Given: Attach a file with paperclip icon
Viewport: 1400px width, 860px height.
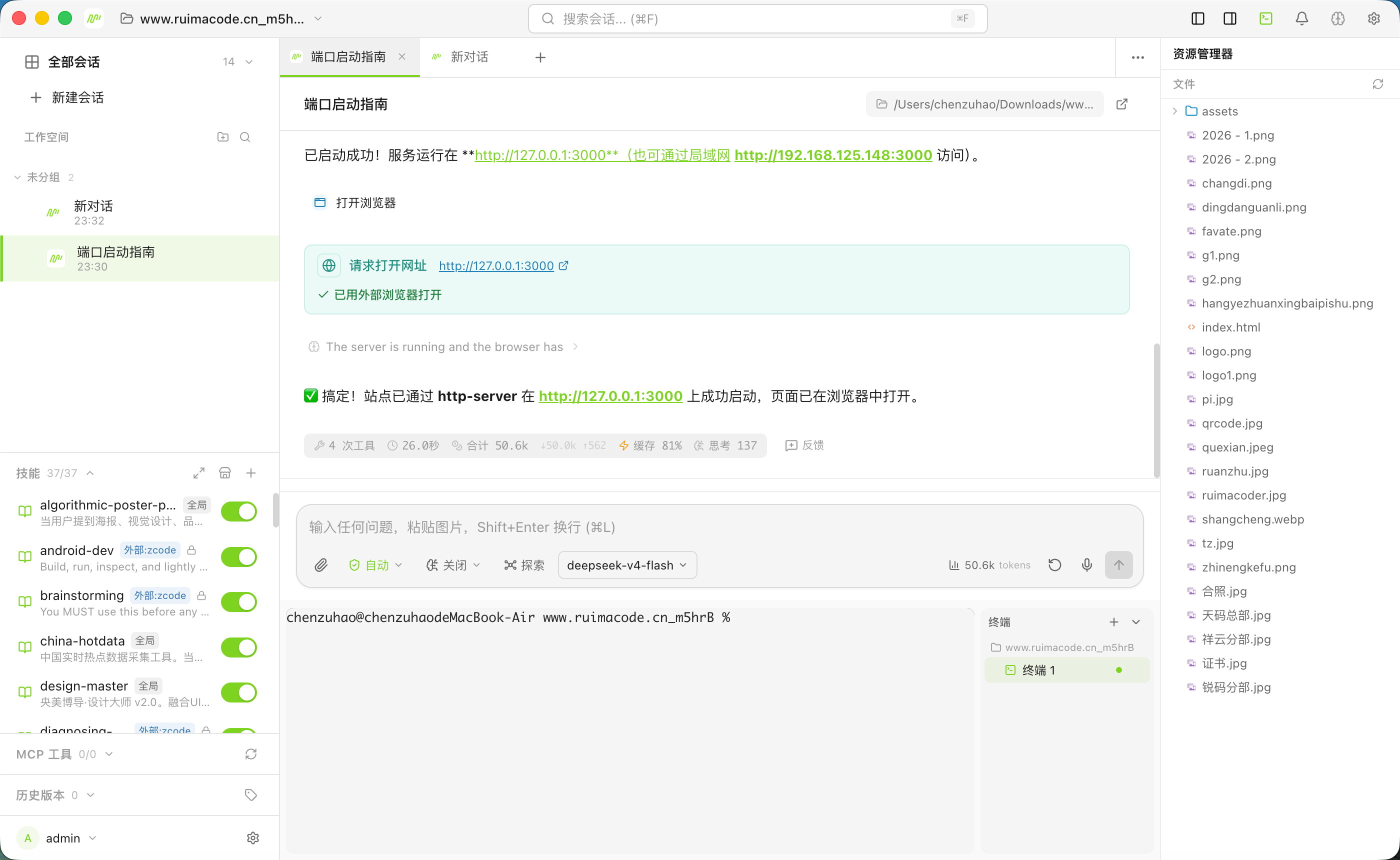Looking at the screenshot, I should (x=321, y=565).
